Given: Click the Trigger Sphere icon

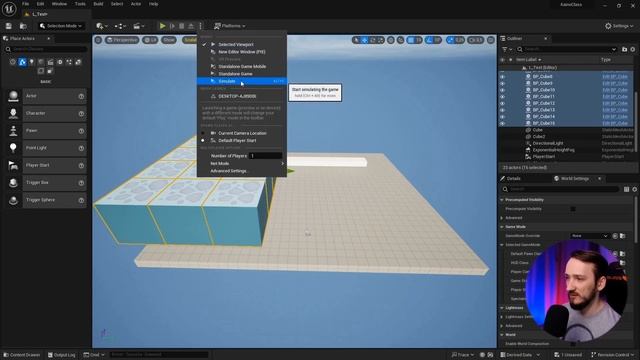Looking at the screenshot, I should [13, 200].
